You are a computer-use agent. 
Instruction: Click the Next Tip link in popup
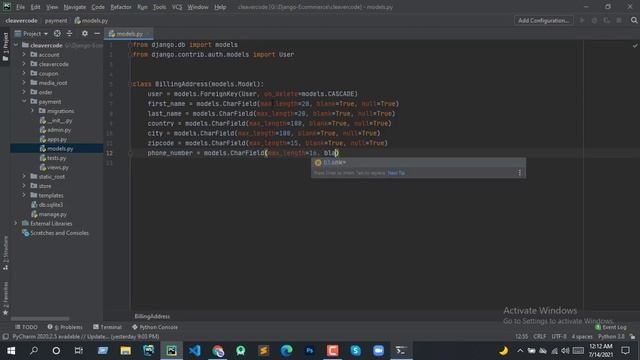396,173
